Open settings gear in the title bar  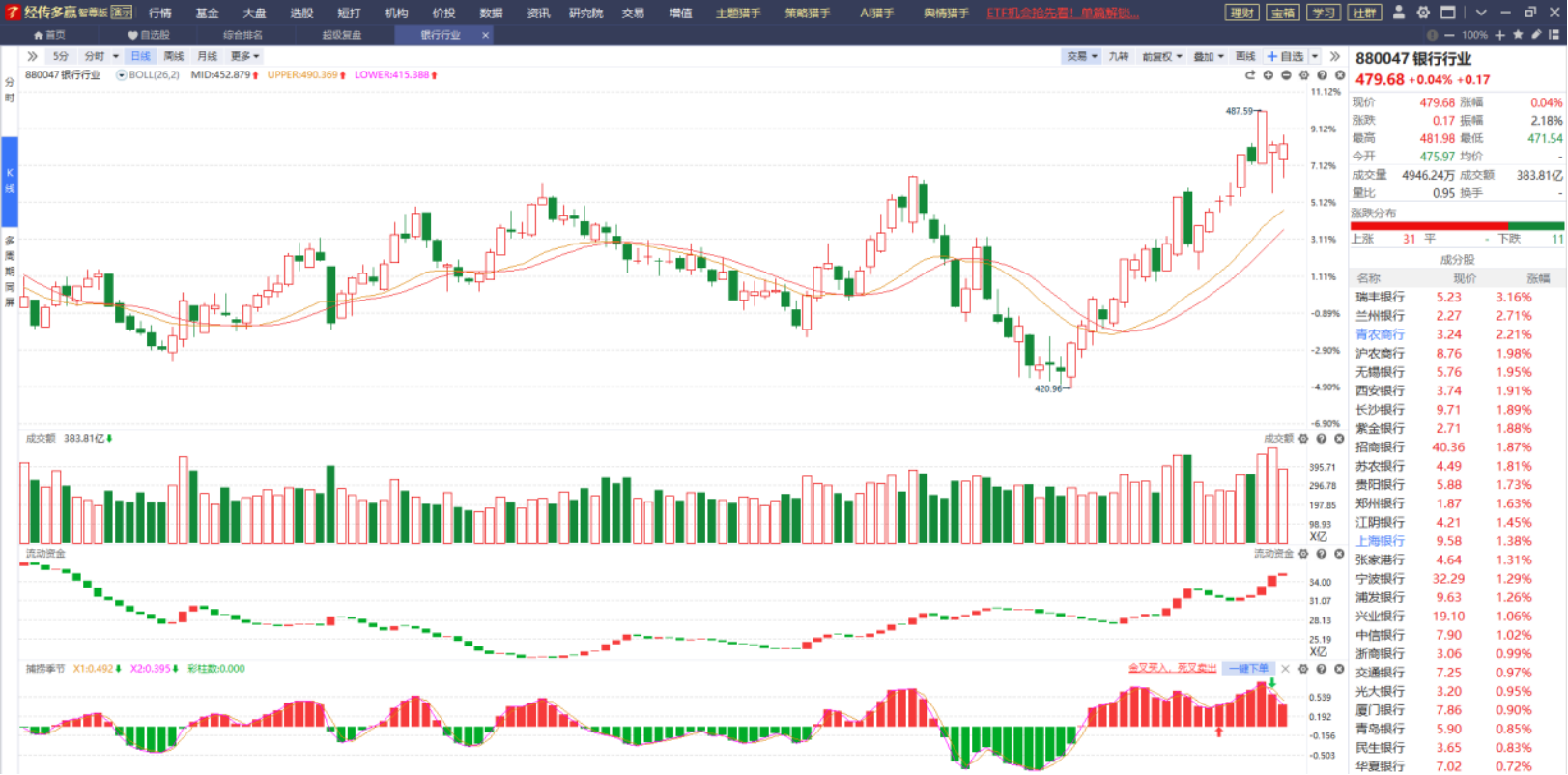tap(1423, 13)
